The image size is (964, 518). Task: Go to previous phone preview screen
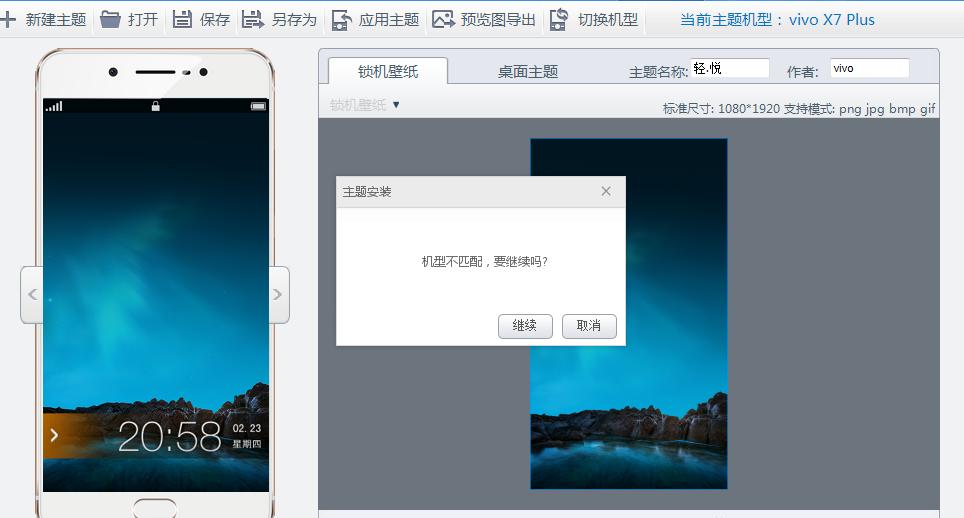click(32, 294)
